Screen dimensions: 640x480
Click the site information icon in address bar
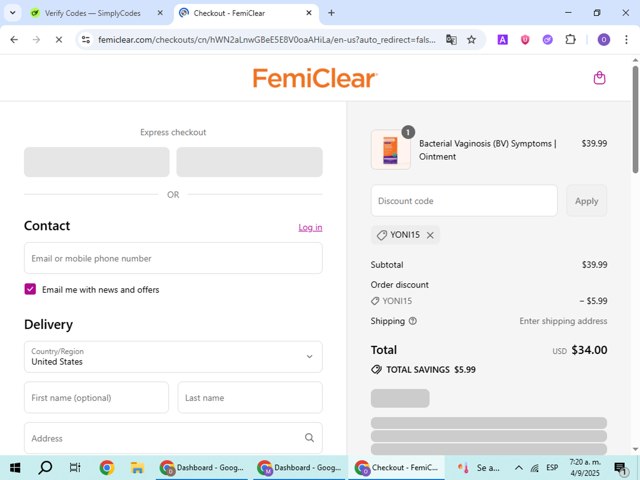coord(86,40)
